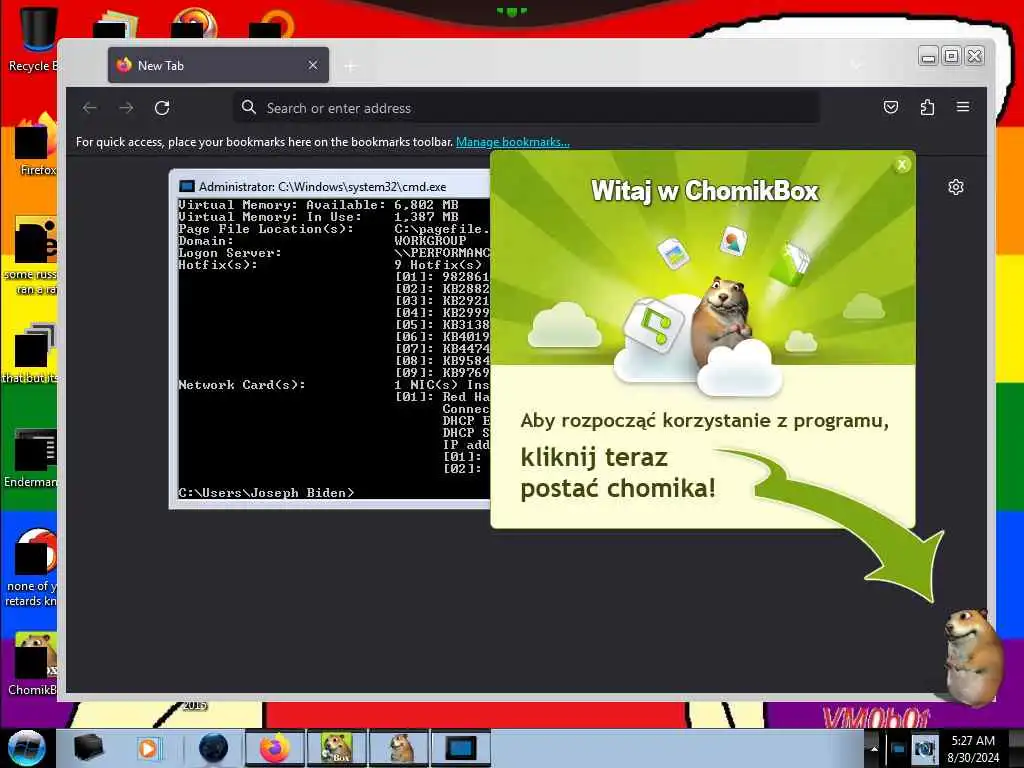Viewport: 1024px width, 768px height.
Task: Open the ChomikBox desktop icon
Action: point(33,664)
